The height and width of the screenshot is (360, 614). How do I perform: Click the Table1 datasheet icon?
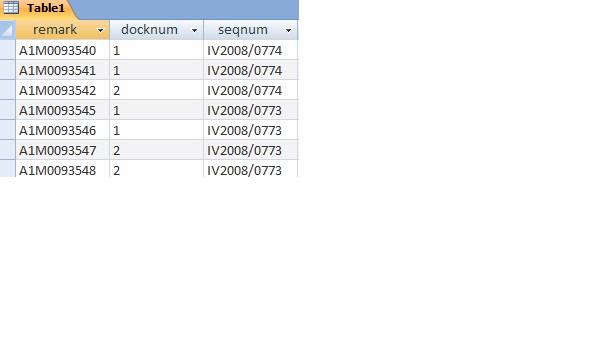[11, 7]
